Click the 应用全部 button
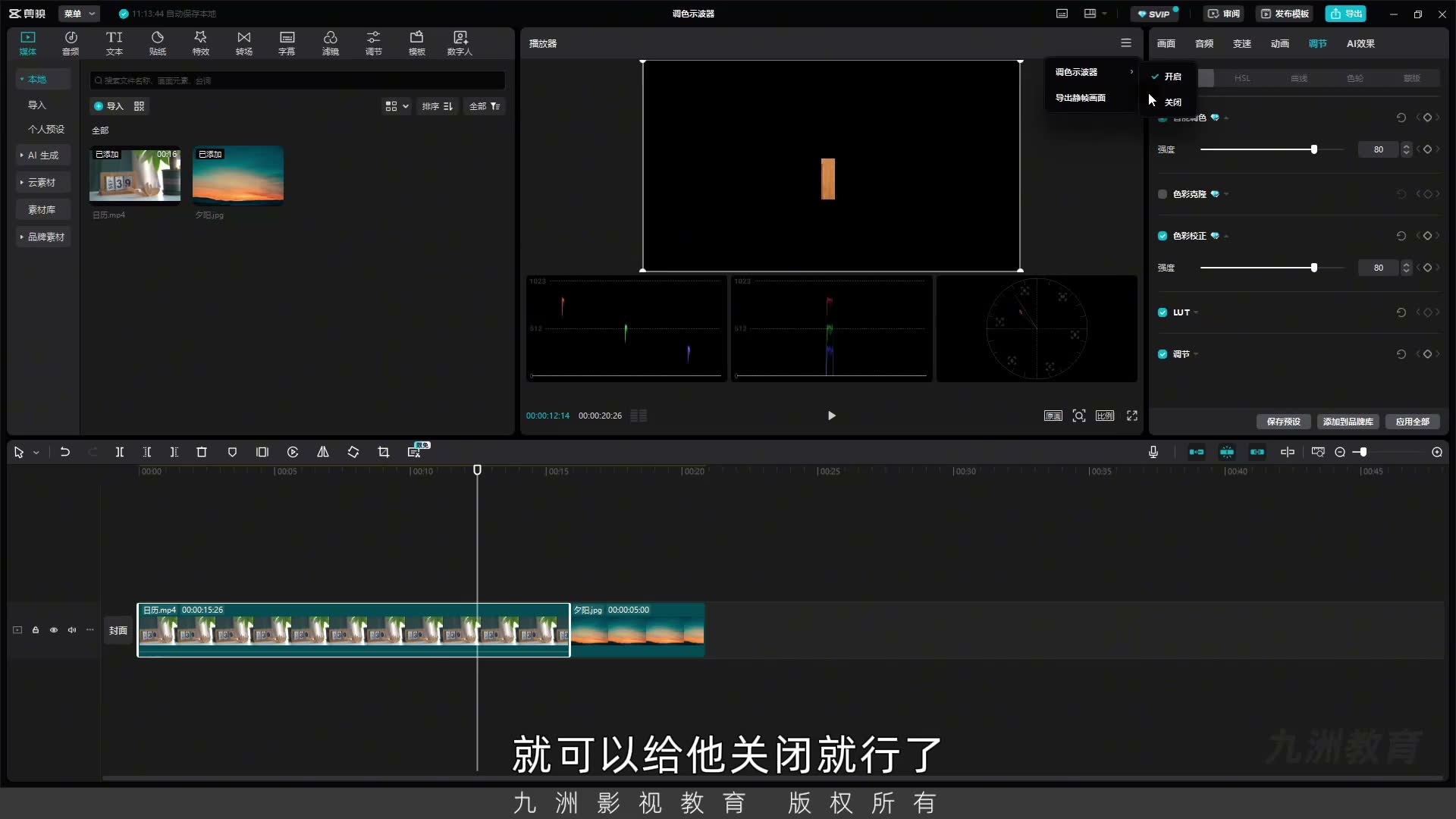 [x=1412, y=422]
